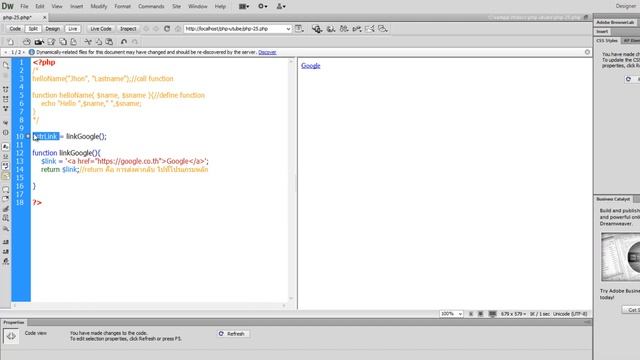The image size is (640, 360).
Task: Open the Extend Dreamweaver gear dropdown
Action: (x=263, y=7)
